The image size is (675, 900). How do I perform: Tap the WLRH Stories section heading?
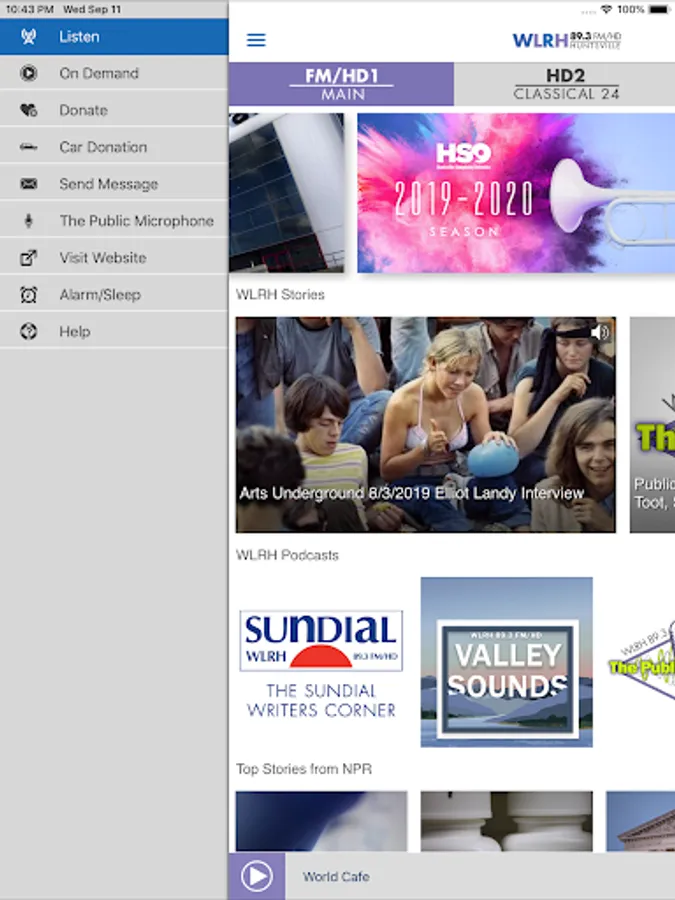tap(280, 294)
